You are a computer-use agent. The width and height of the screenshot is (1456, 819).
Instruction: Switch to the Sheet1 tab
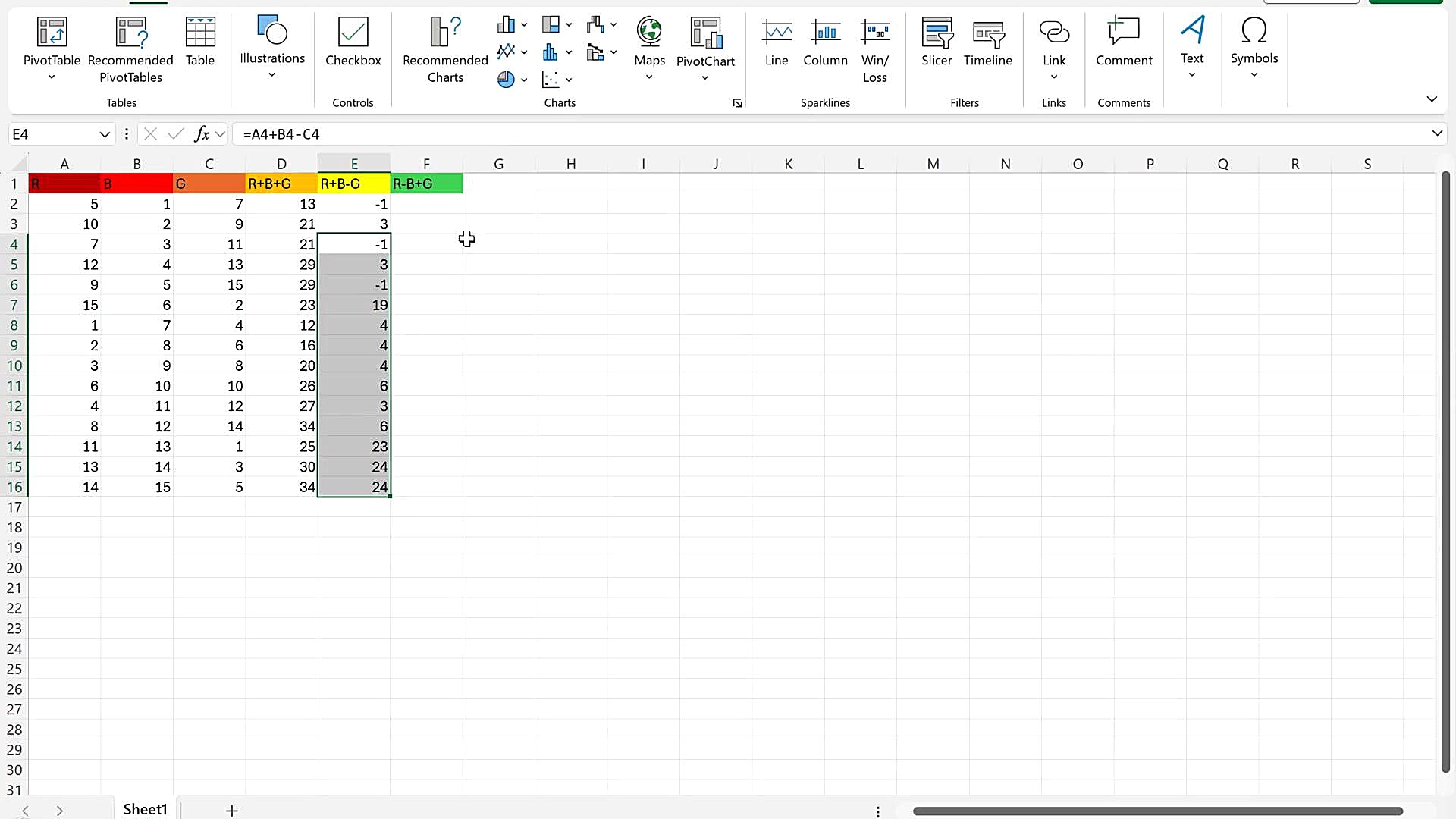click(x=145, y=809)
